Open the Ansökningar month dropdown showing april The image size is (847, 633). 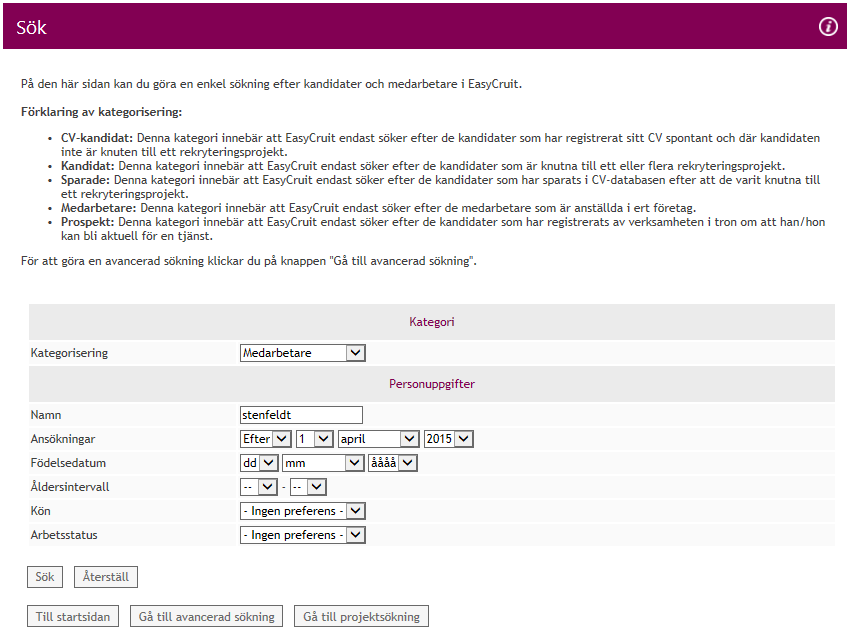point(379,439)
